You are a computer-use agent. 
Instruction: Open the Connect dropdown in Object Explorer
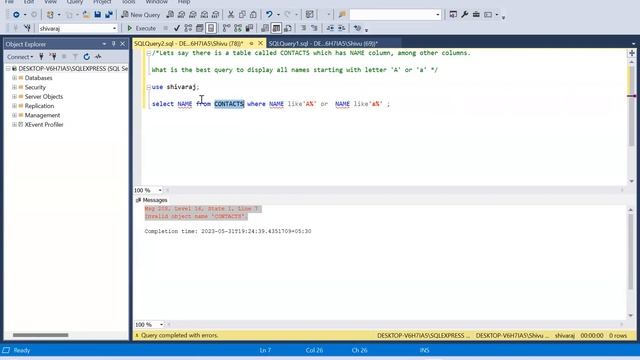pyautogui.click(x=20, y=57)
